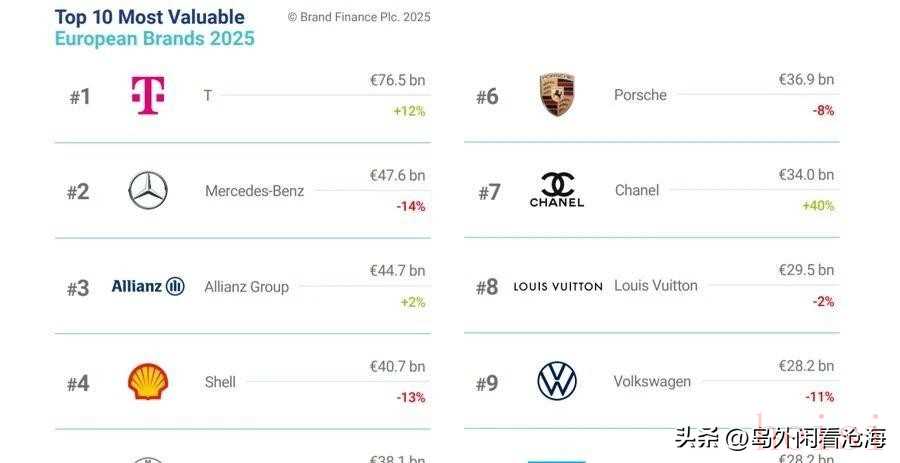Click the Brand Finance Plc. 2025 copyright

[359, 17]
